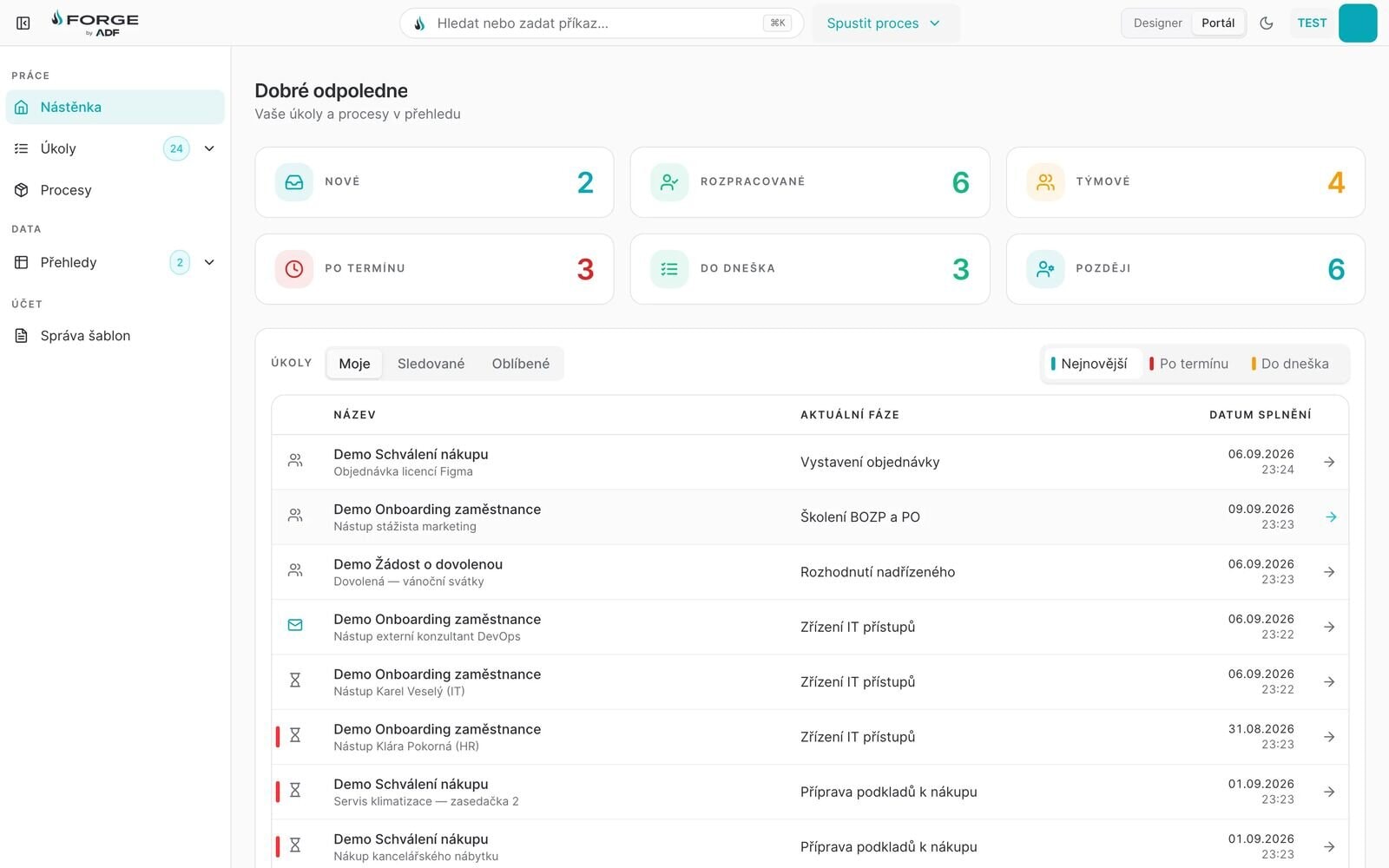The height and width of the screenshot is (868, 1389).
Task: Open Procesy in the sidebar
Action: (115, 190)
